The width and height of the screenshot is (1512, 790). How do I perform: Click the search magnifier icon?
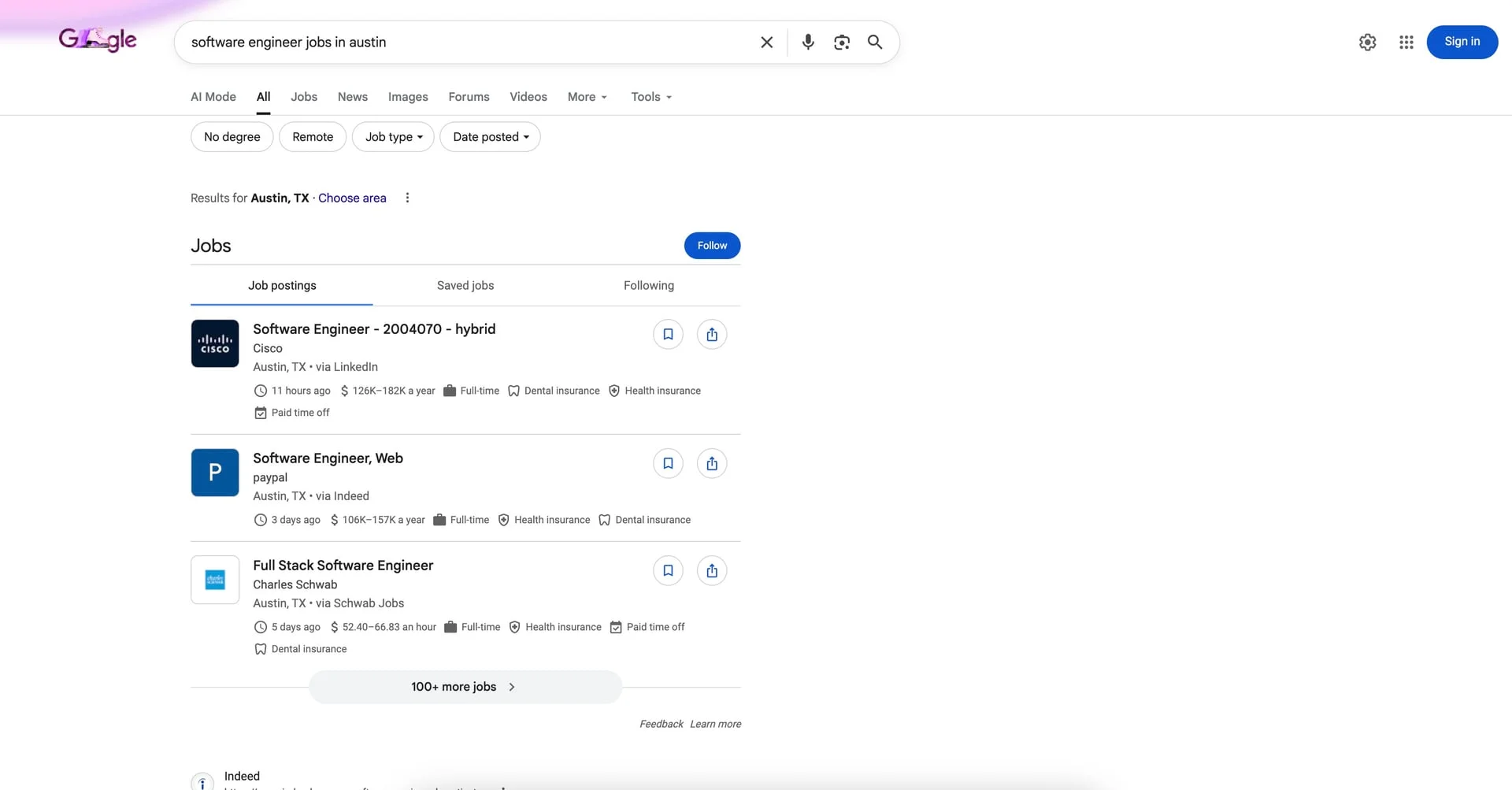(874, 42)
